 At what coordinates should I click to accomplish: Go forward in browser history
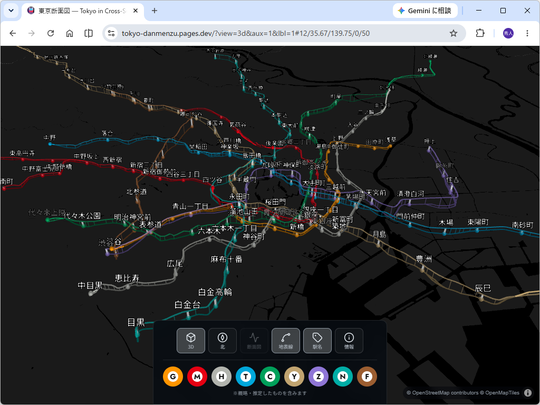pyautogui.click(x=31, y=33)
